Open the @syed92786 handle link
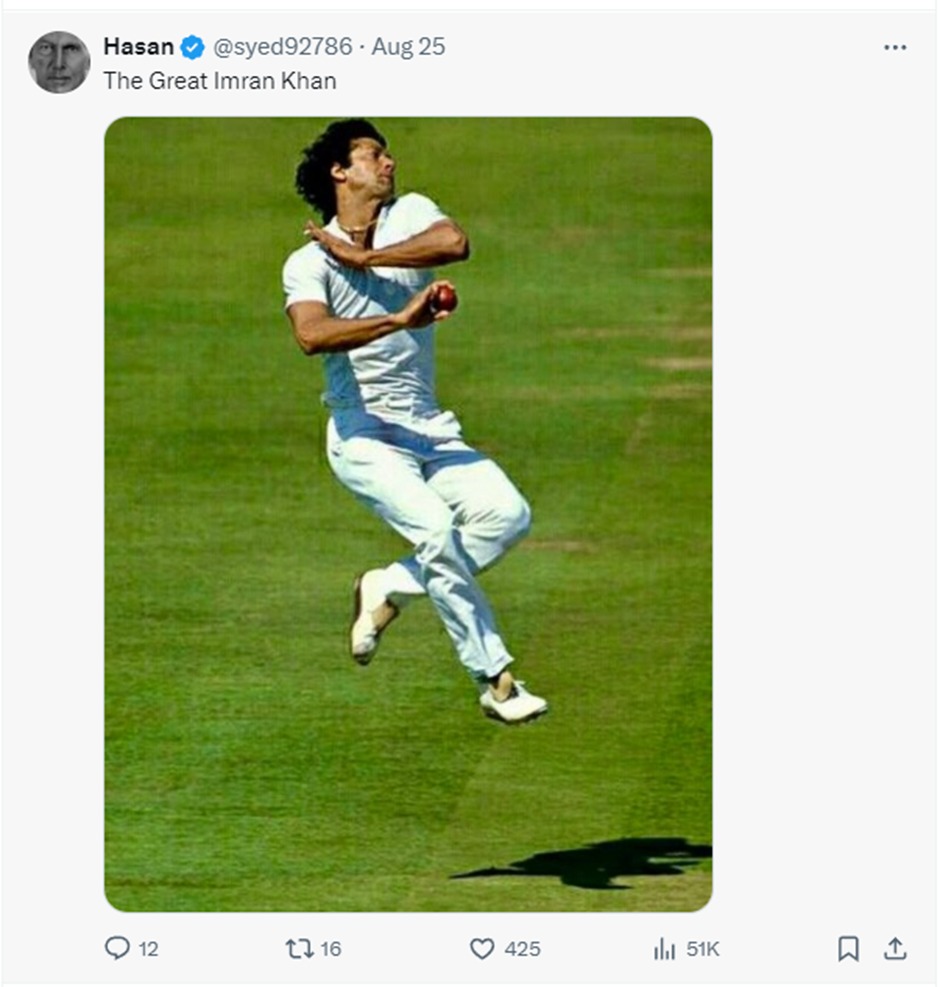This screenshot has height=987, width=940. pyautogui.click(x=283, y=47)
